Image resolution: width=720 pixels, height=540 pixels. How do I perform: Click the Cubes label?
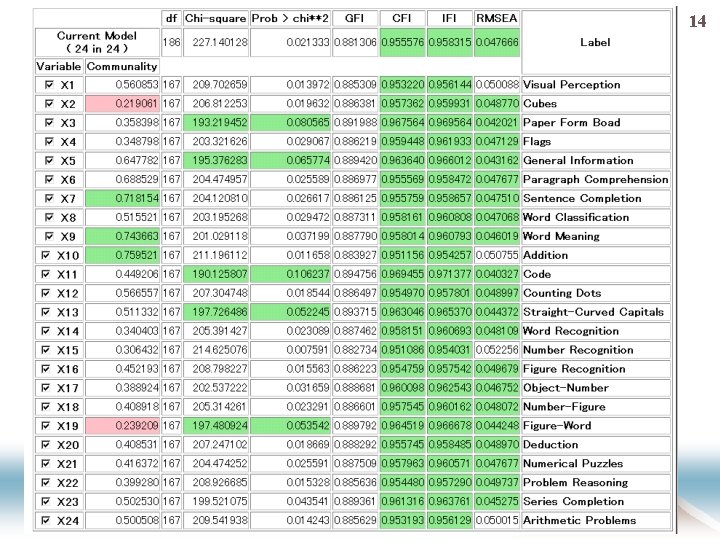[x=540, y=104]
